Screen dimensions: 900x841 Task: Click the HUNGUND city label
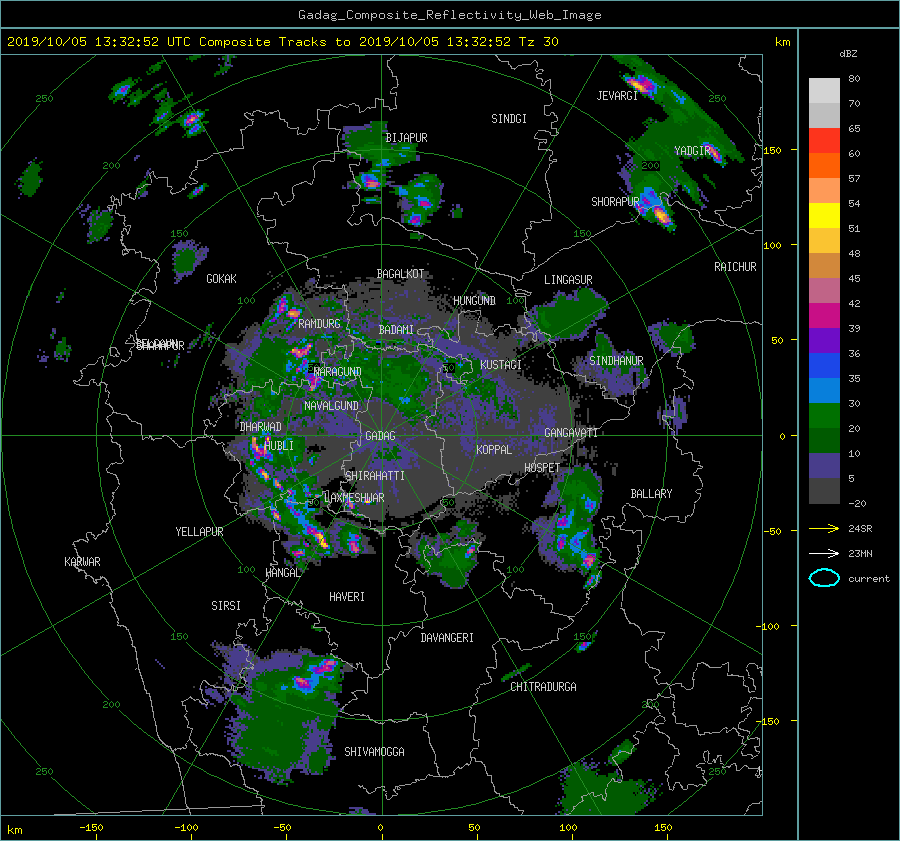(x=474, y=301)
